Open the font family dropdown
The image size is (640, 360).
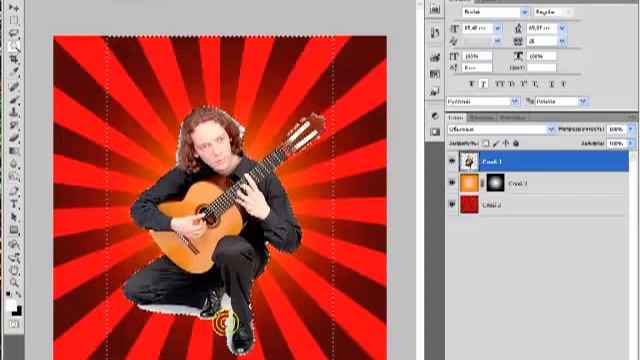pyautogui.click(x=524, y=12)
